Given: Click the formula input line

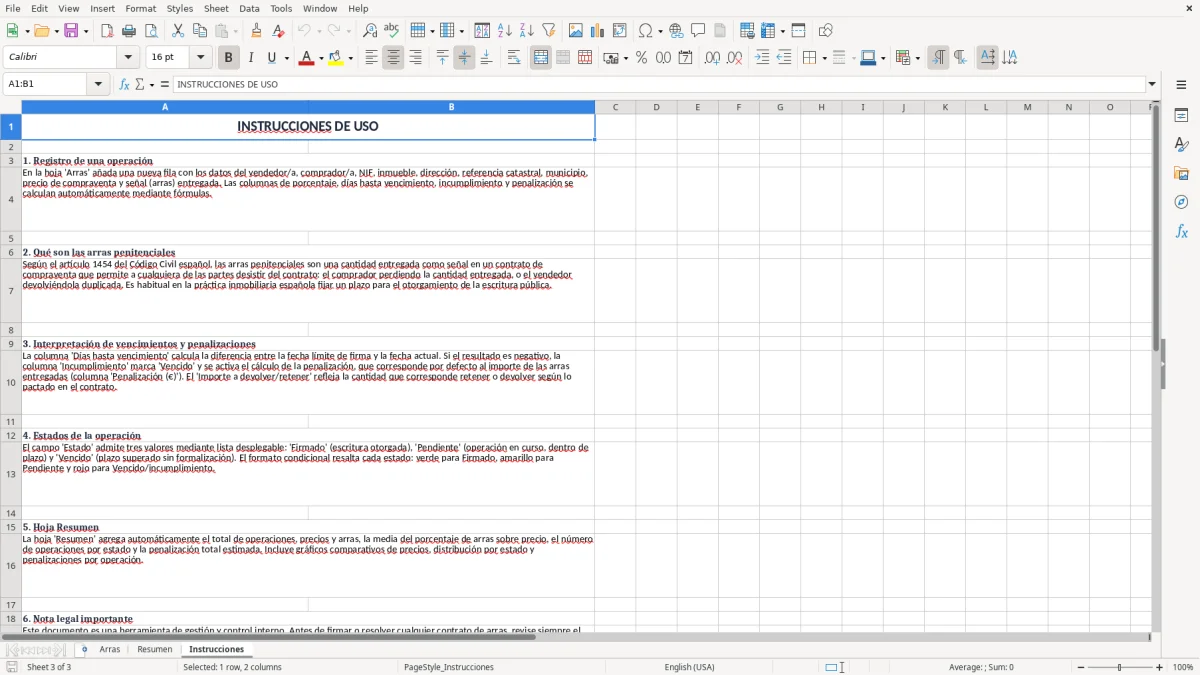Looking at the screenshot, I should click(660, 84).
